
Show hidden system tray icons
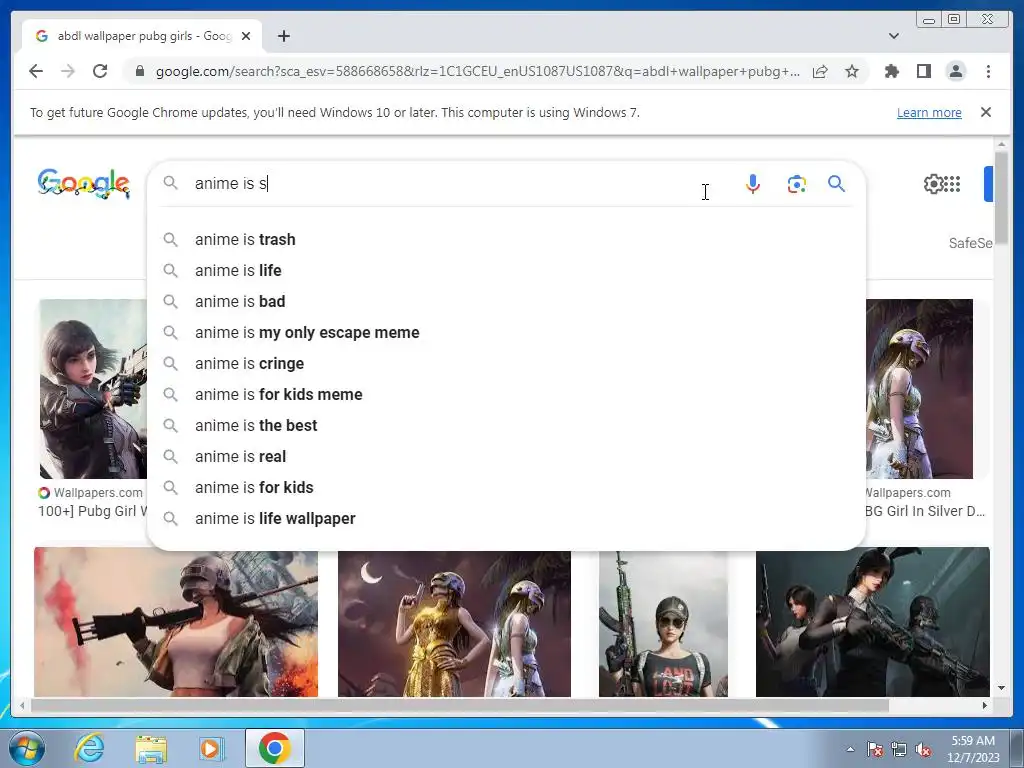[850, 749]
